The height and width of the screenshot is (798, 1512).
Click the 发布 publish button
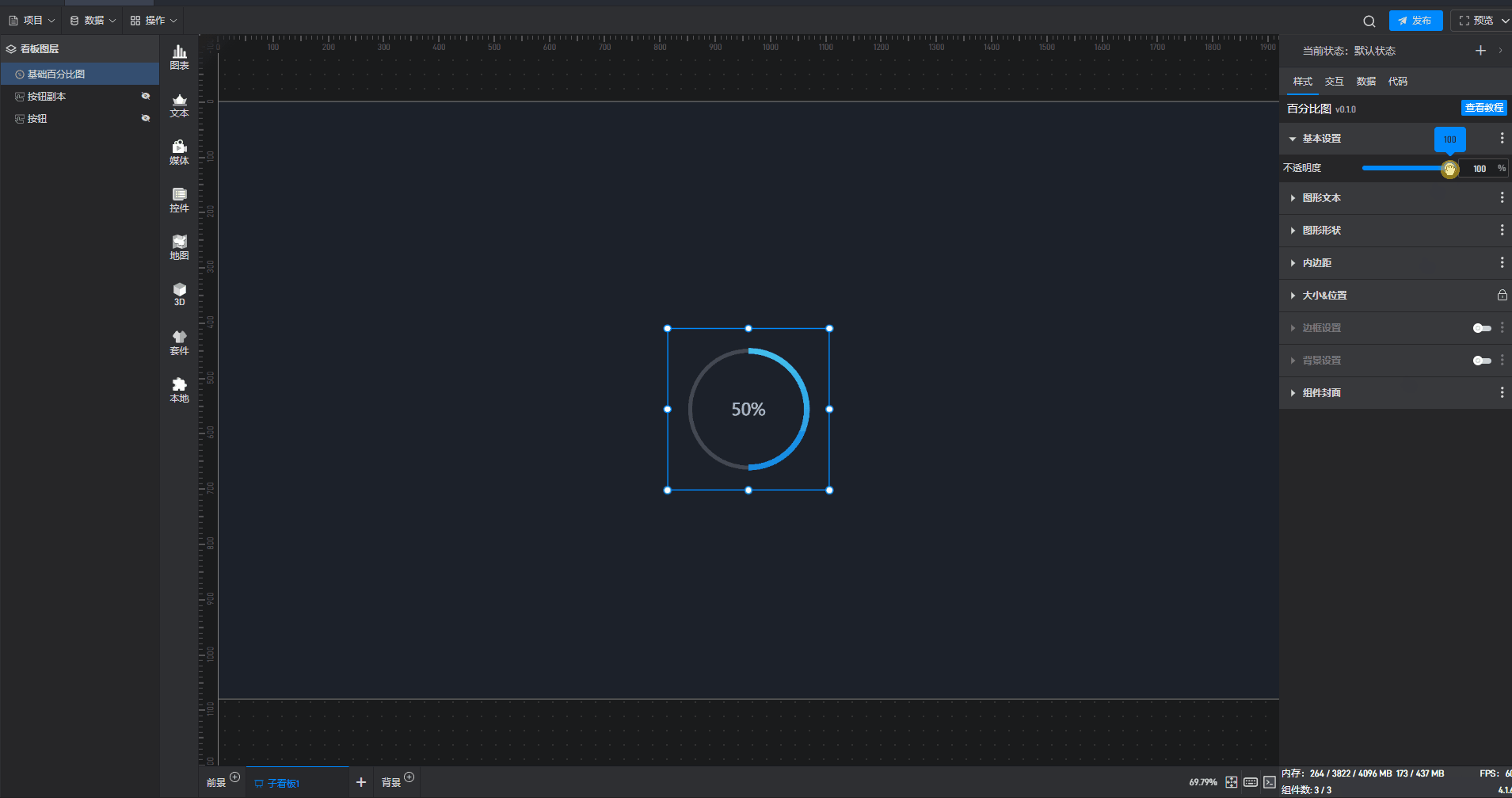point(1415,21)
